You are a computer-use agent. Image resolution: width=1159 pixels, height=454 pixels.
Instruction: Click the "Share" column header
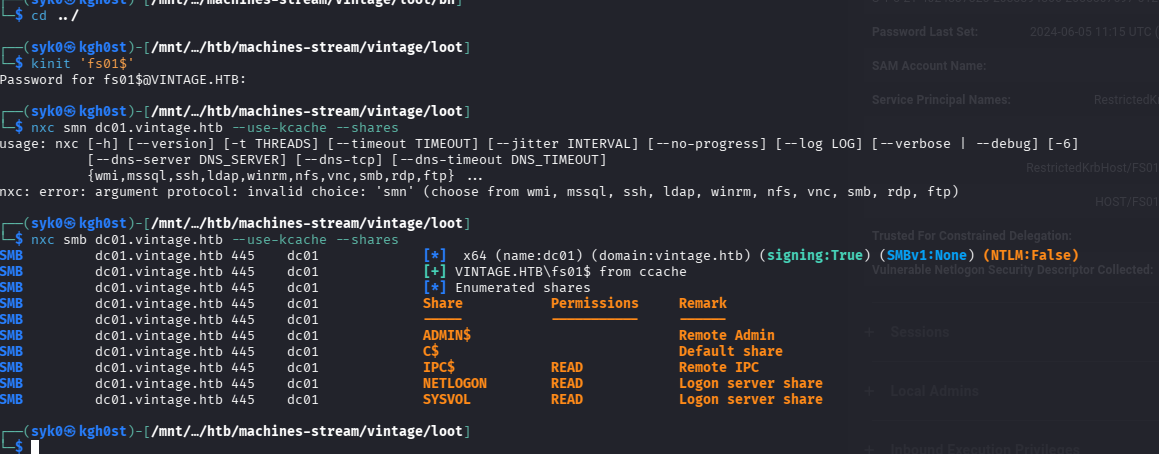443,303
